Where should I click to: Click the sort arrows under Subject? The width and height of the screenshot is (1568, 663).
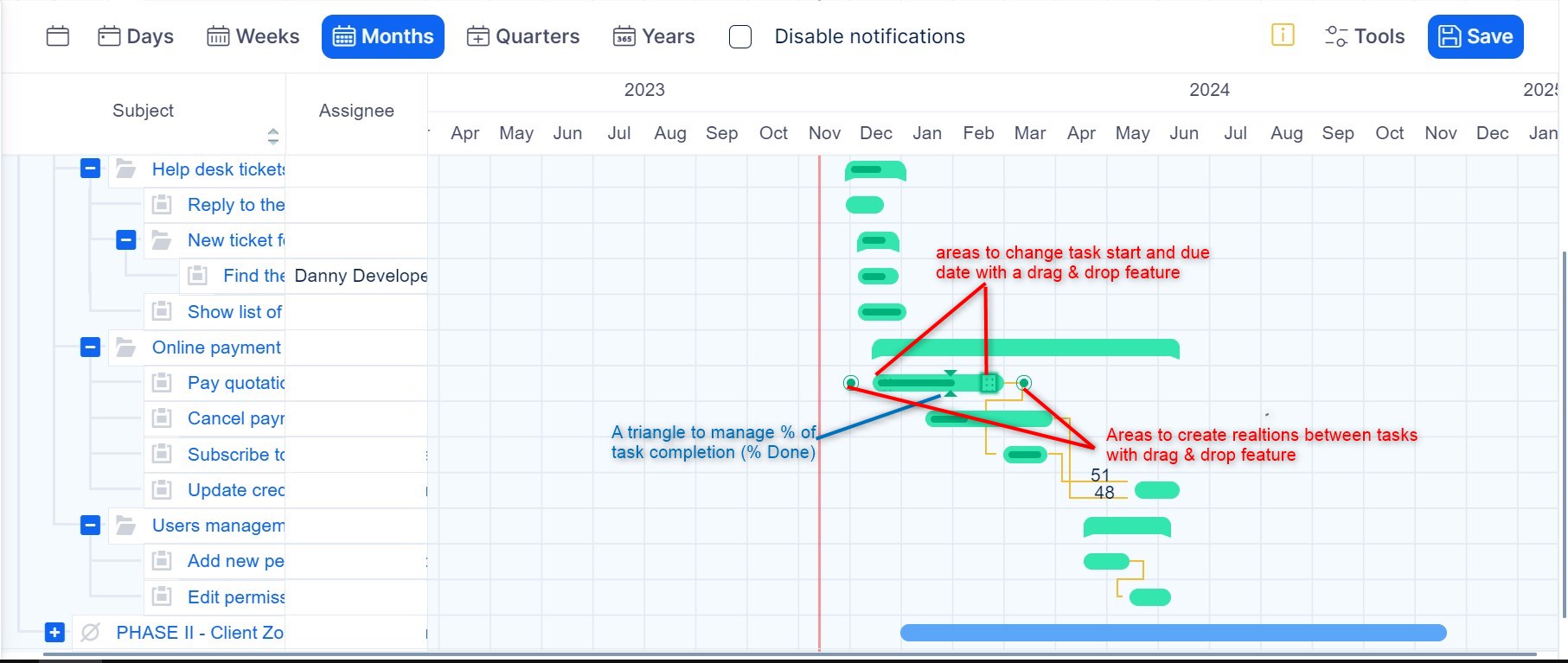[273, 136]
